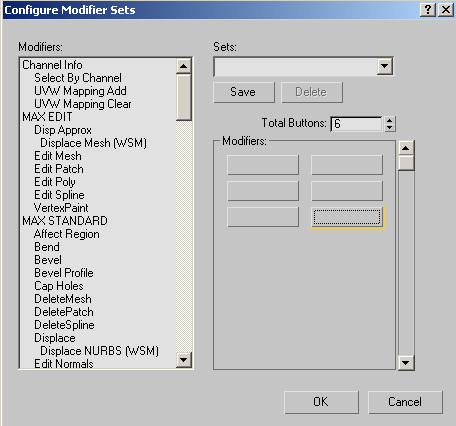
Task: Click the set buttons panel scroll down arrow
Action: [x=406, y=363]
